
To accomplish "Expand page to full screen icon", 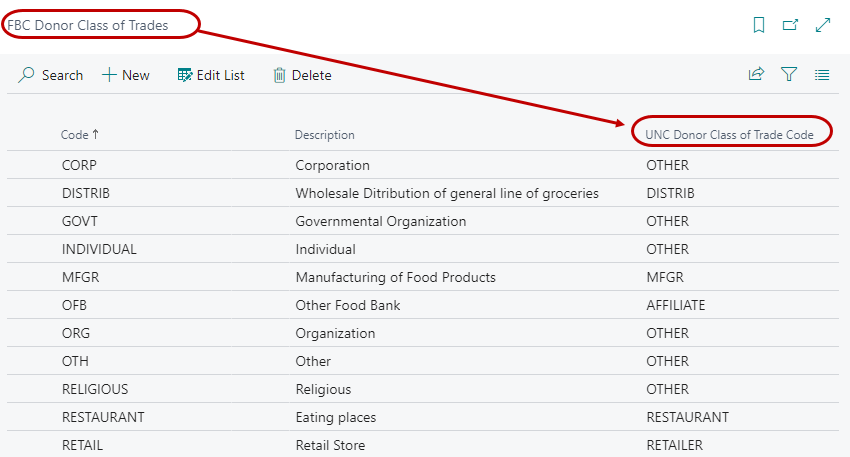I will click(x=823, y=25).
